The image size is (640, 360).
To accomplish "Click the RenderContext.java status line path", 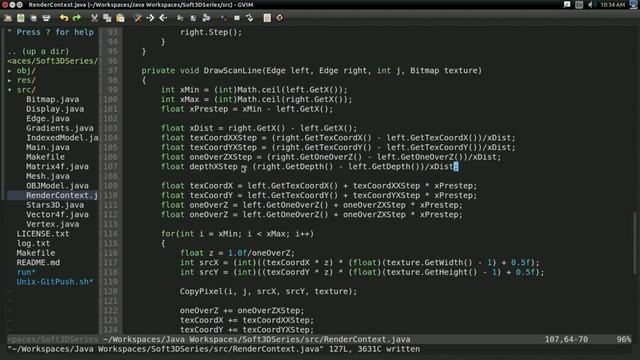I will 257,340.
